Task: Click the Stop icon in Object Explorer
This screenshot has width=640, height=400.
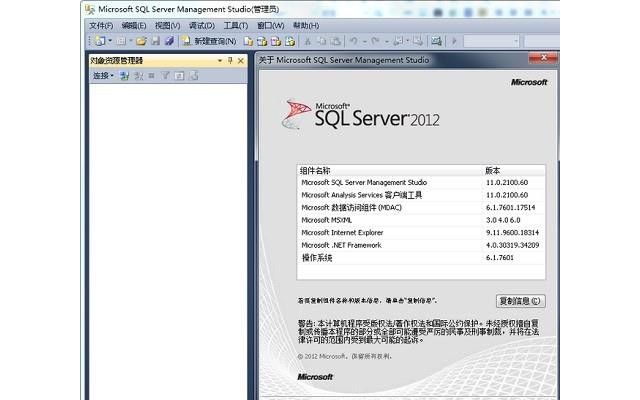Action: (x=151, y=76)
